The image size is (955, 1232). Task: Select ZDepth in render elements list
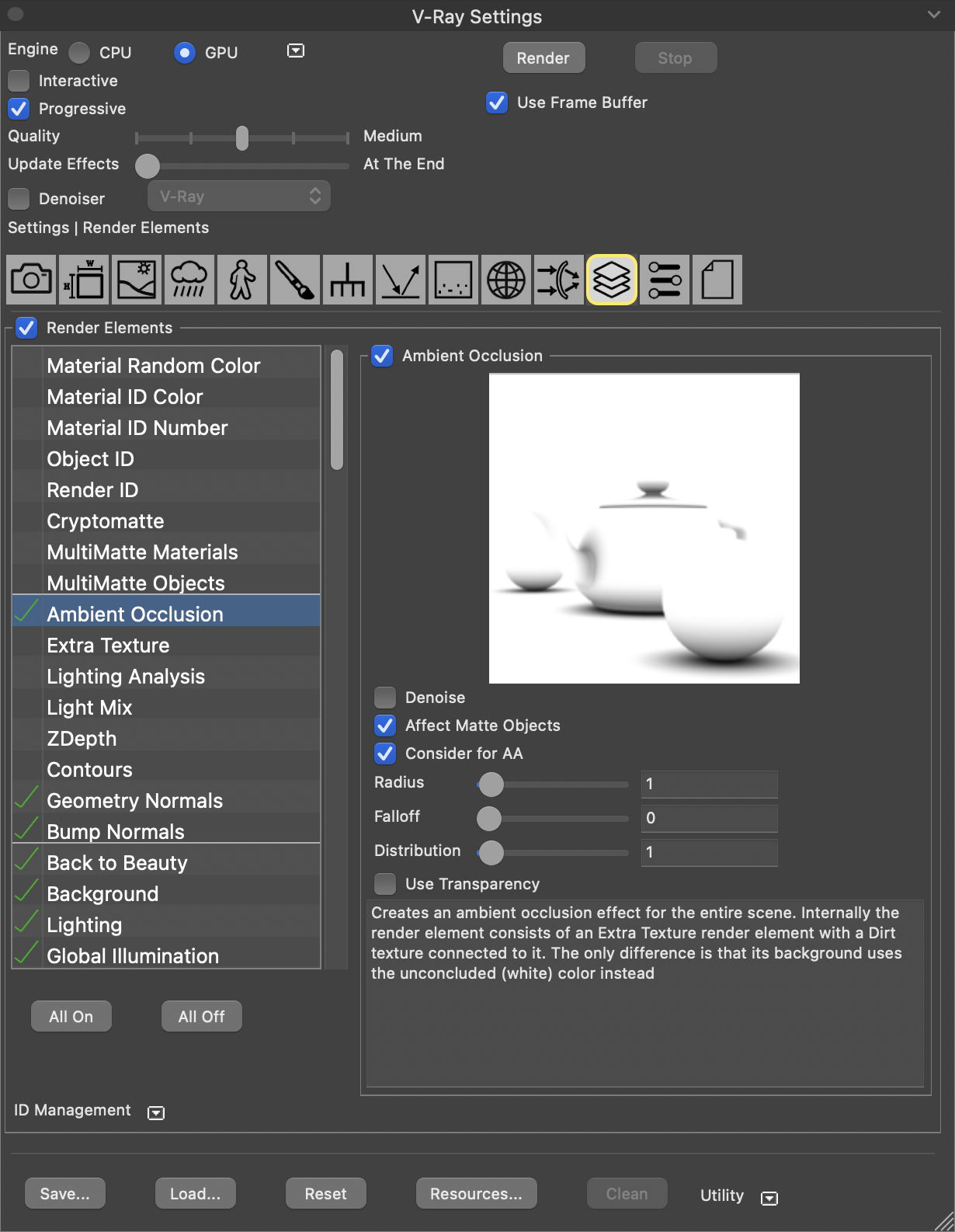tap(82, 739)
